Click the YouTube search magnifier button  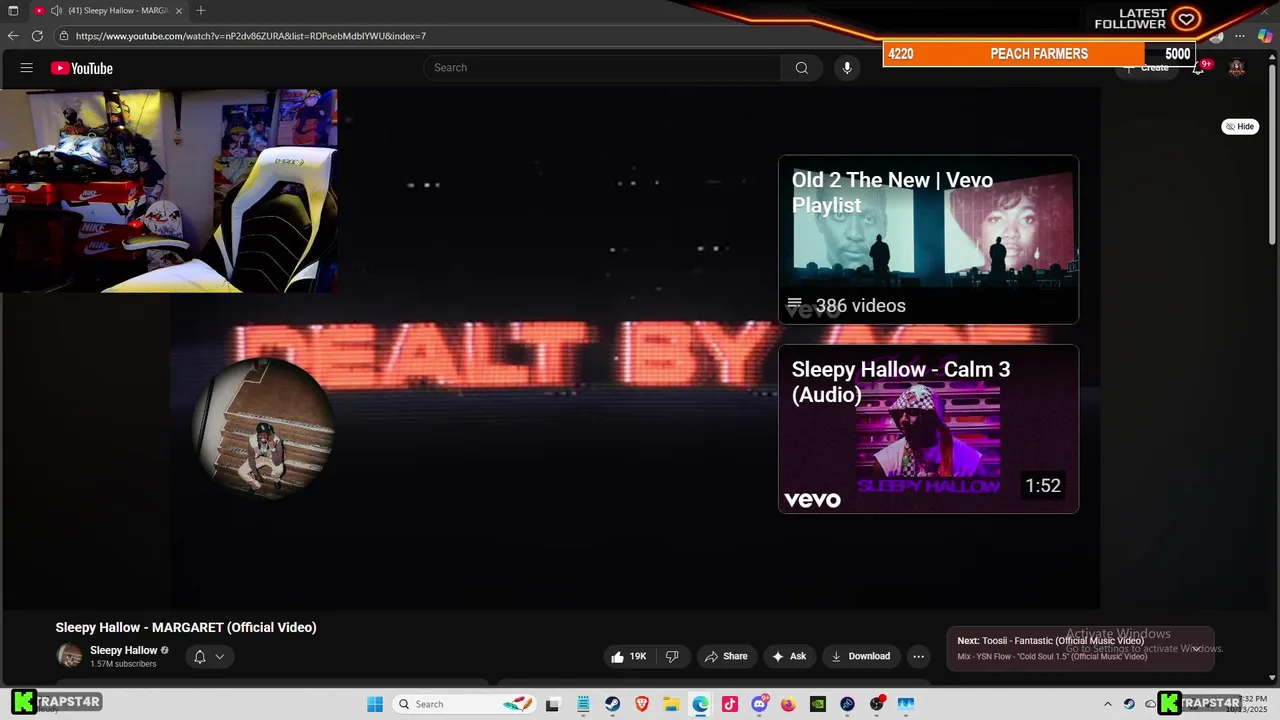[801, 68]
